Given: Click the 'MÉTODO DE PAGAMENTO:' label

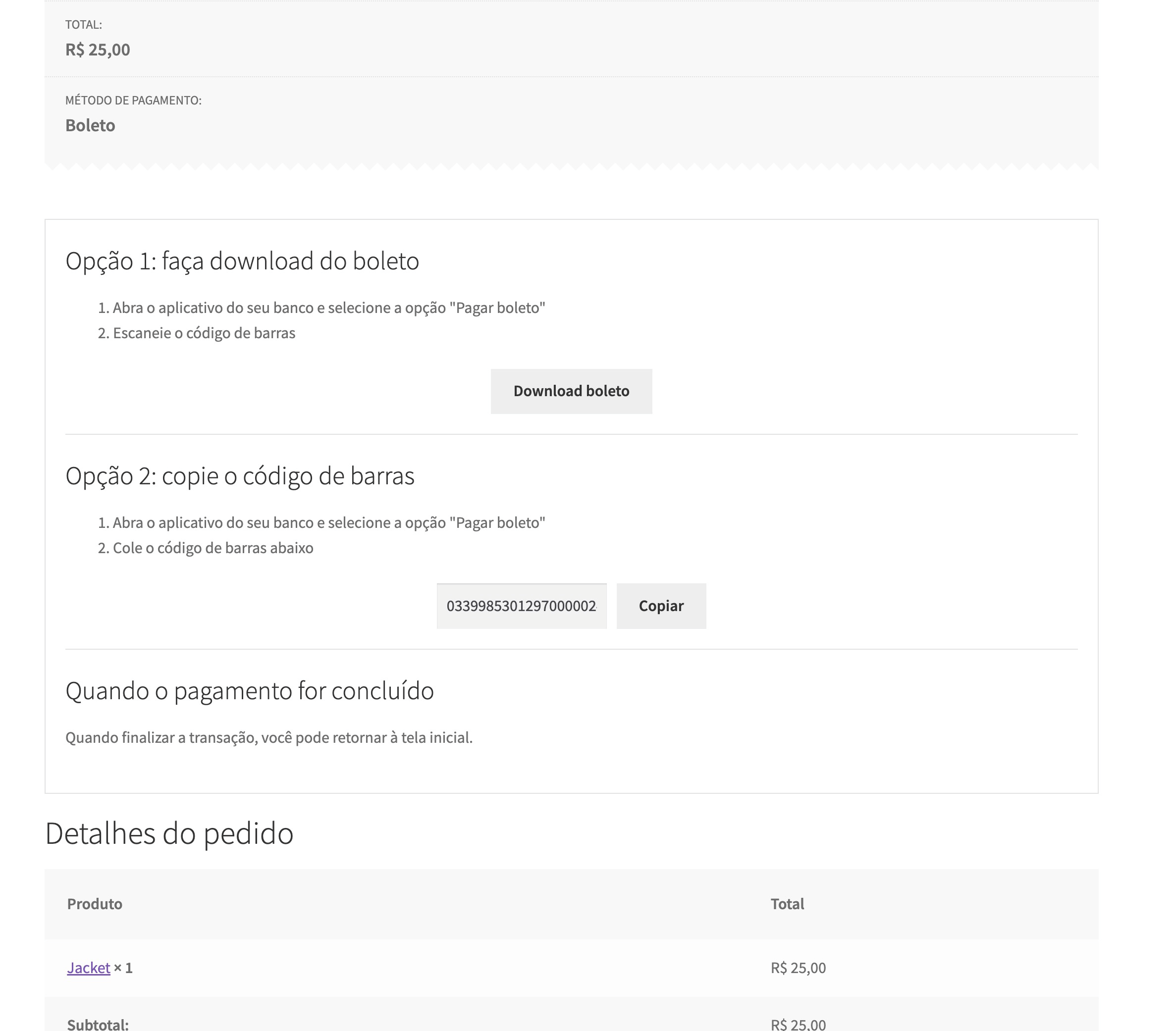Looking at the screenshot, I should (x=133, y=101).
